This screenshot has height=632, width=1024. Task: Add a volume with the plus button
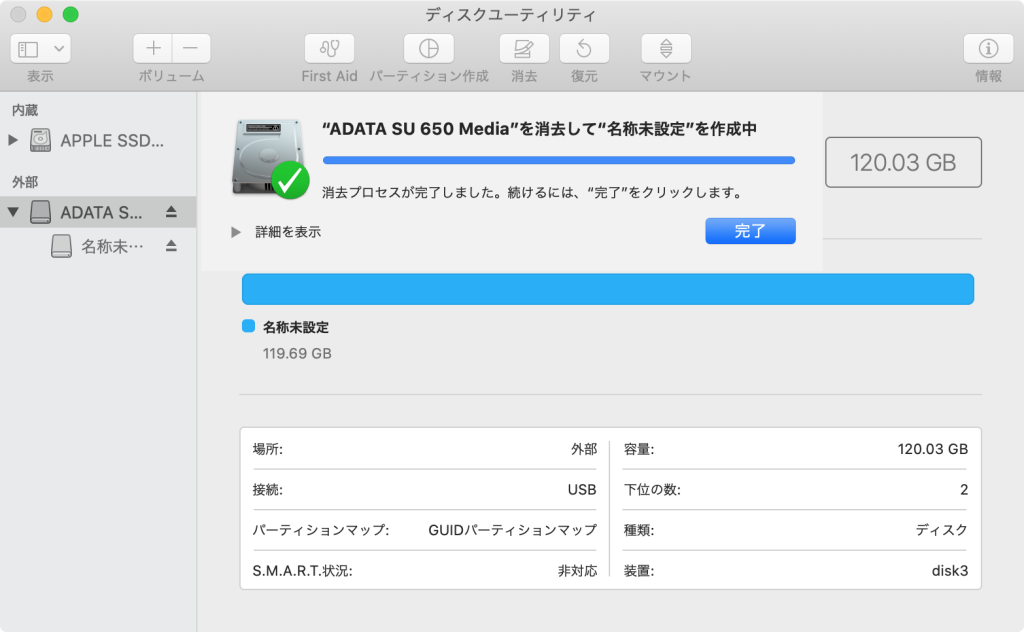pyautogui.click(x=153, y=48)
